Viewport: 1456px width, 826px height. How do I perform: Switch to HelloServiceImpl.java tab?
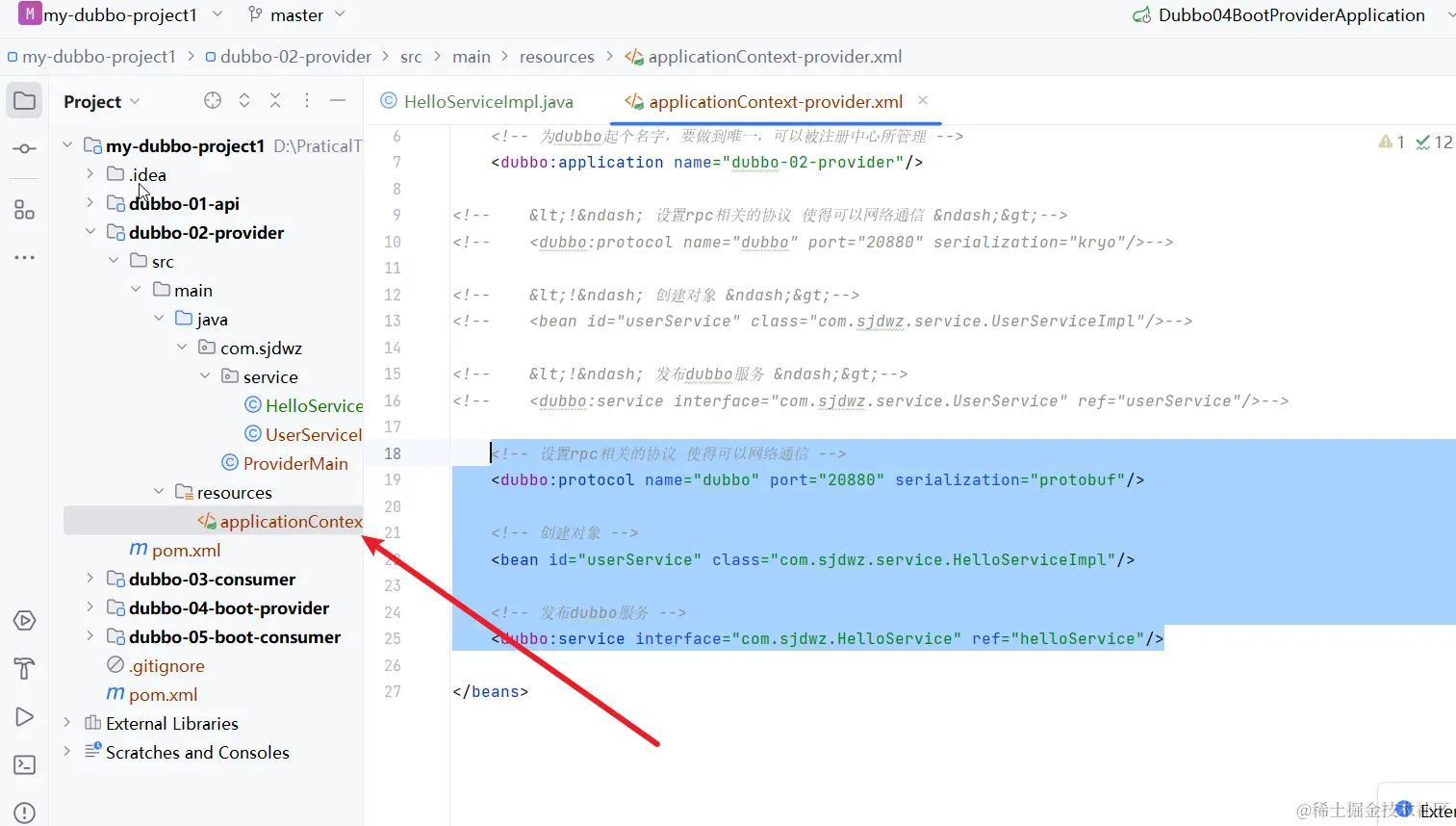[x=477, y=101]
